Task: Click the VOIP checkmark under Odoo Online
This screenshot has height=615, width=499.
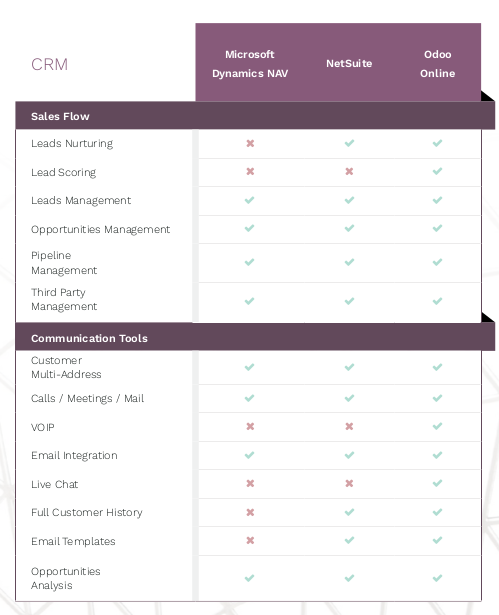Action: coord(437,426)
